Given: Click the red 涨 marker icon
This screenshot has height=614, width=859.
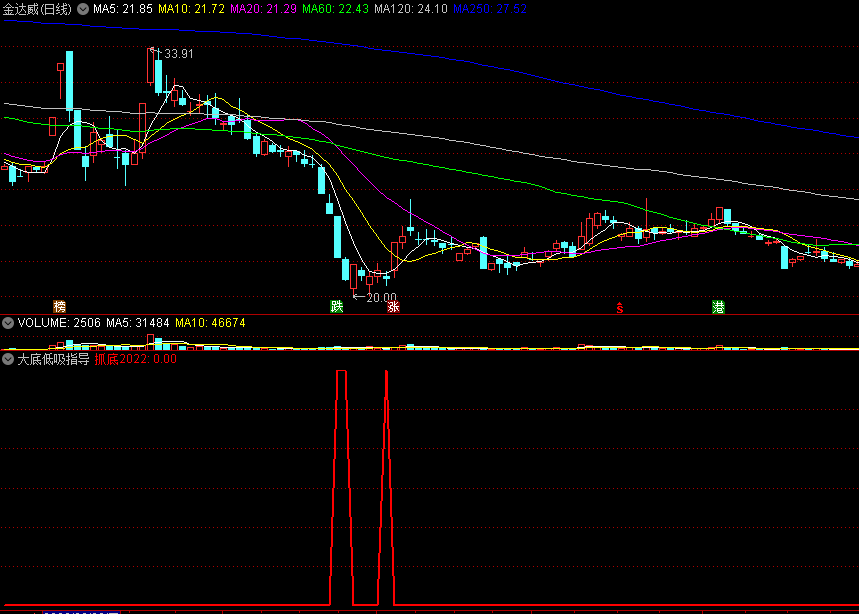Looking at the screenshot, I should (x=393, y=306).
